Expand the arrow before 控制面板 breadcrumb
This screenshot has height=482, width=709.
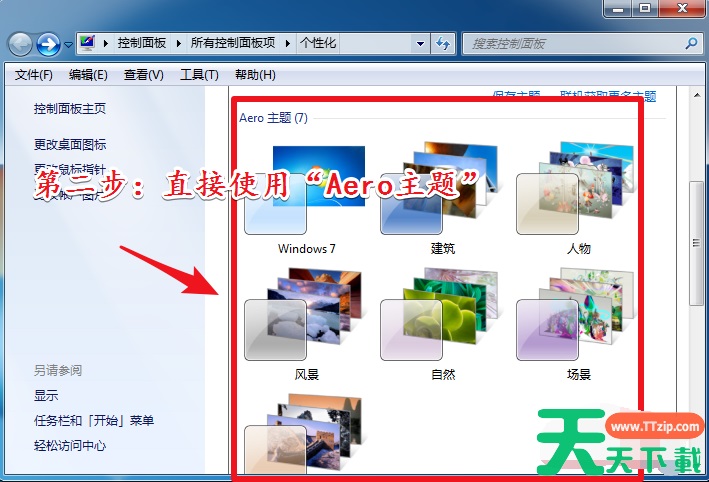click(106, 43)
